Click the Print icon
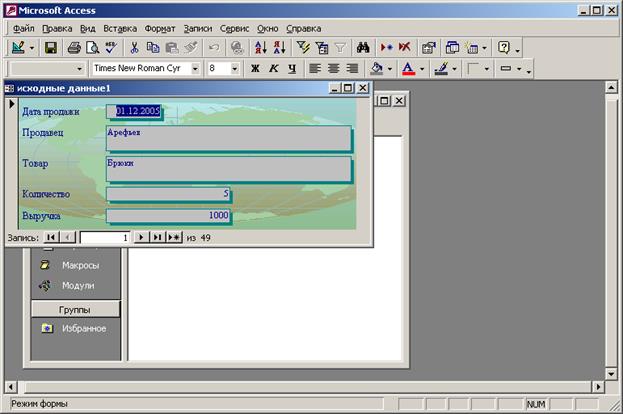The width and height of the screenshot is (623, 414). pyautogui.click(x=74, y=48)
